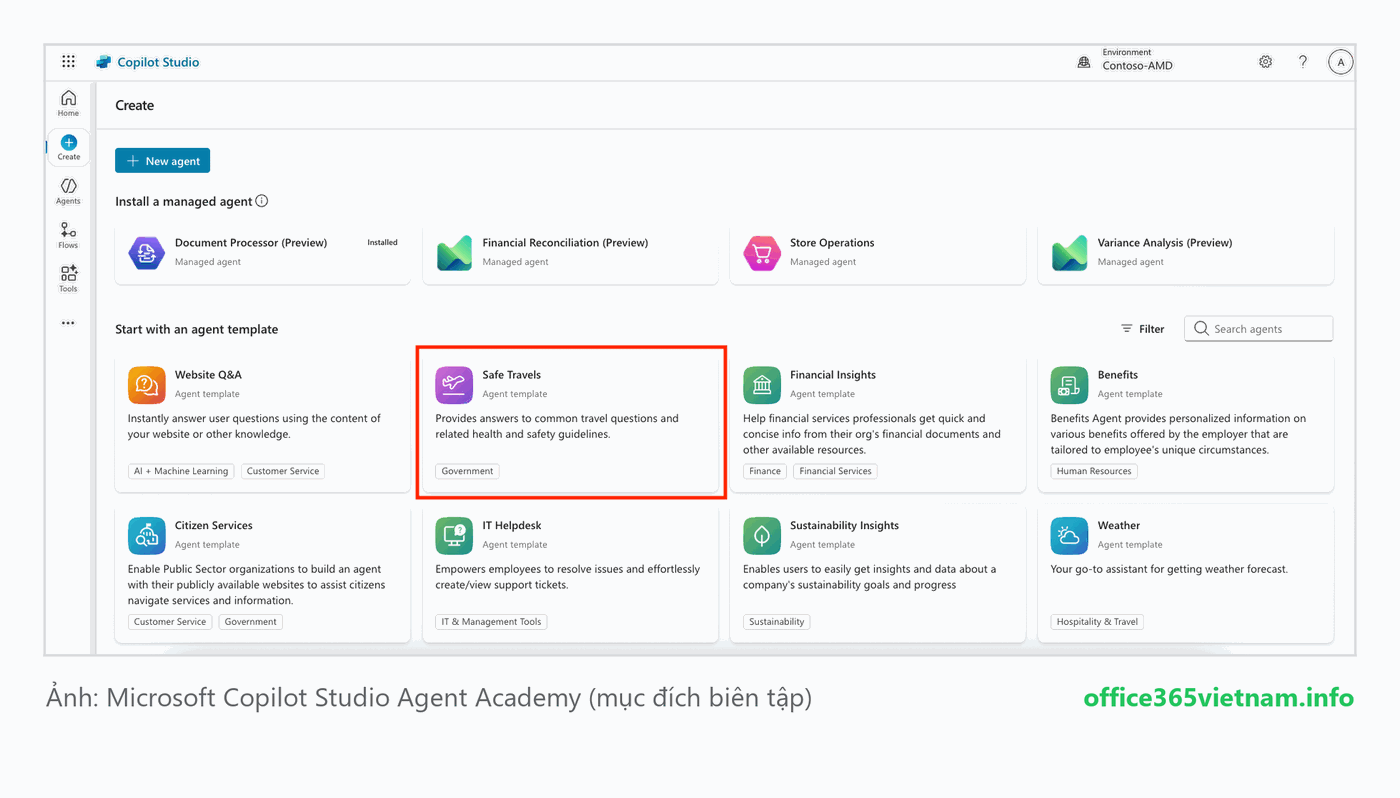Screen dimensions: 1400x798
Task: Select the Website Q&A template title
Action: 208,375
